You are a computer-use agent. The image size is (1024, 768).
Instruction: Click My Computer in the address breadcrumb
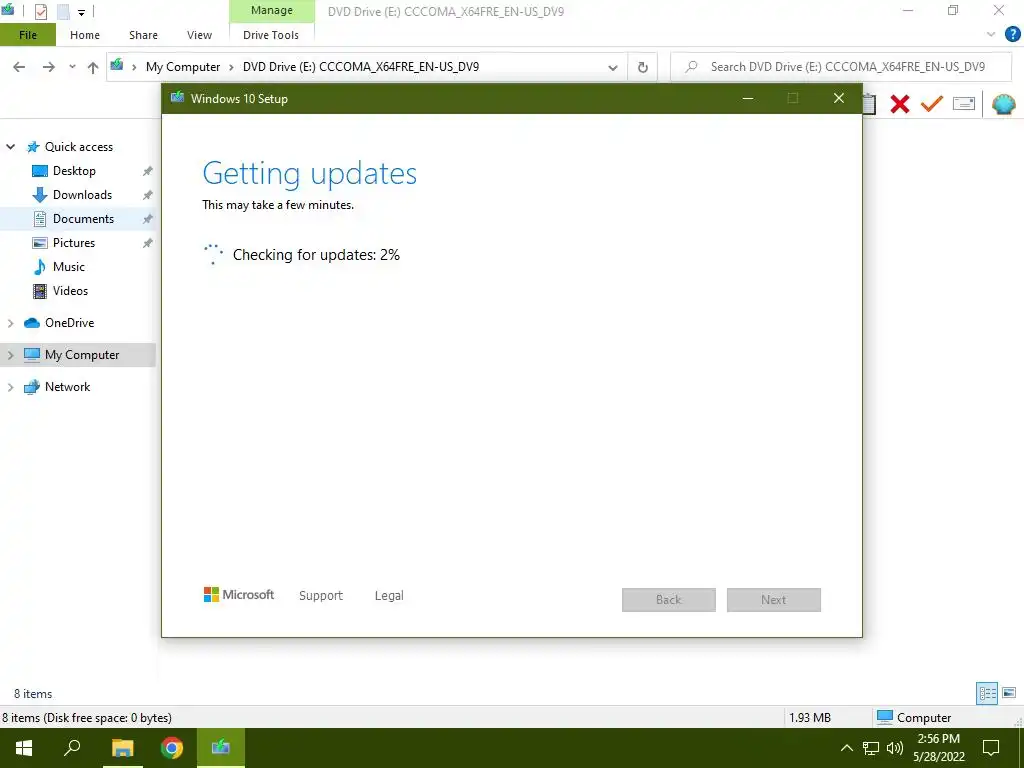[183, 67]
